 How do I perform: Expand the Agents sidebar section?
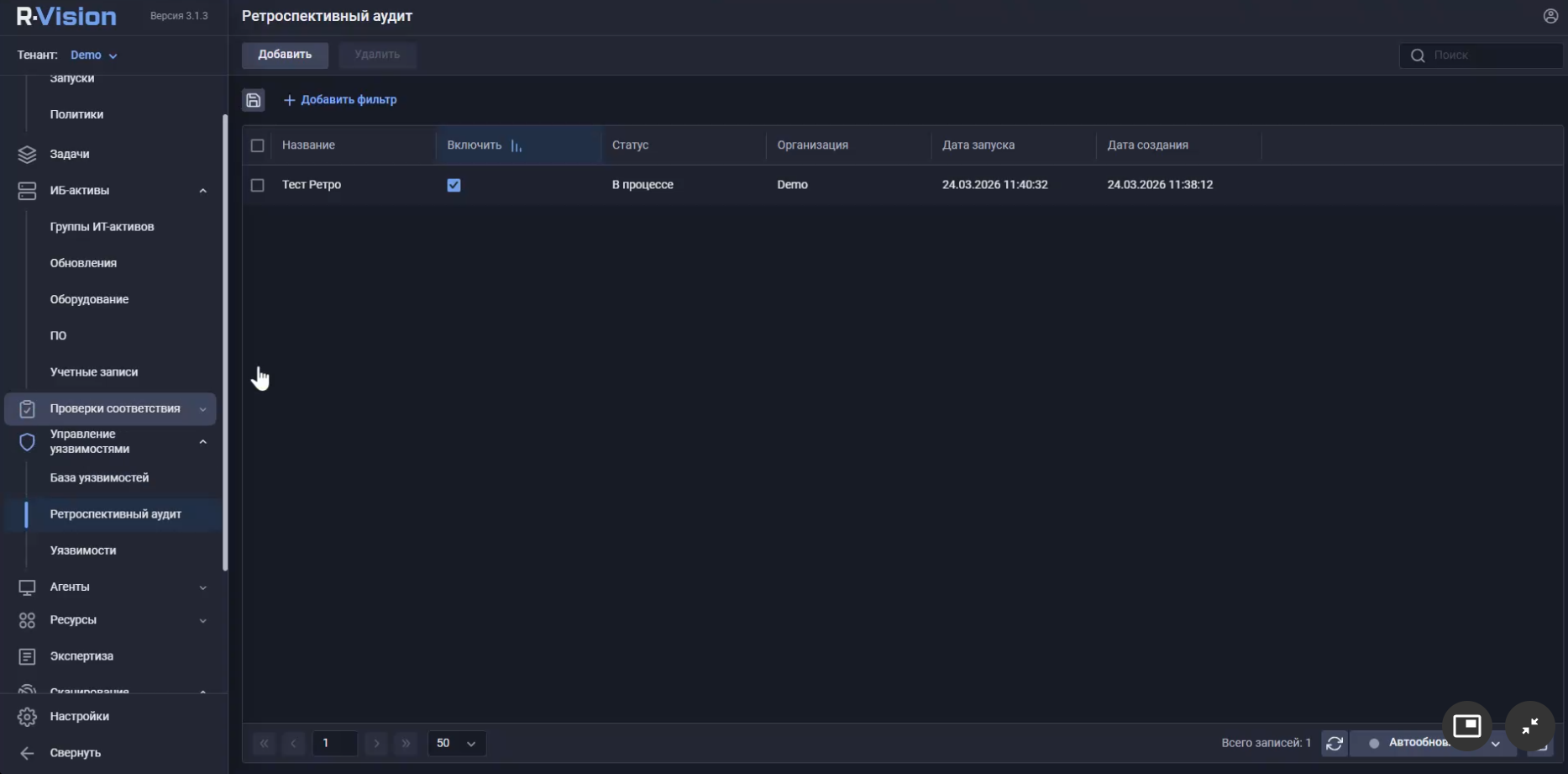(202, 587)
